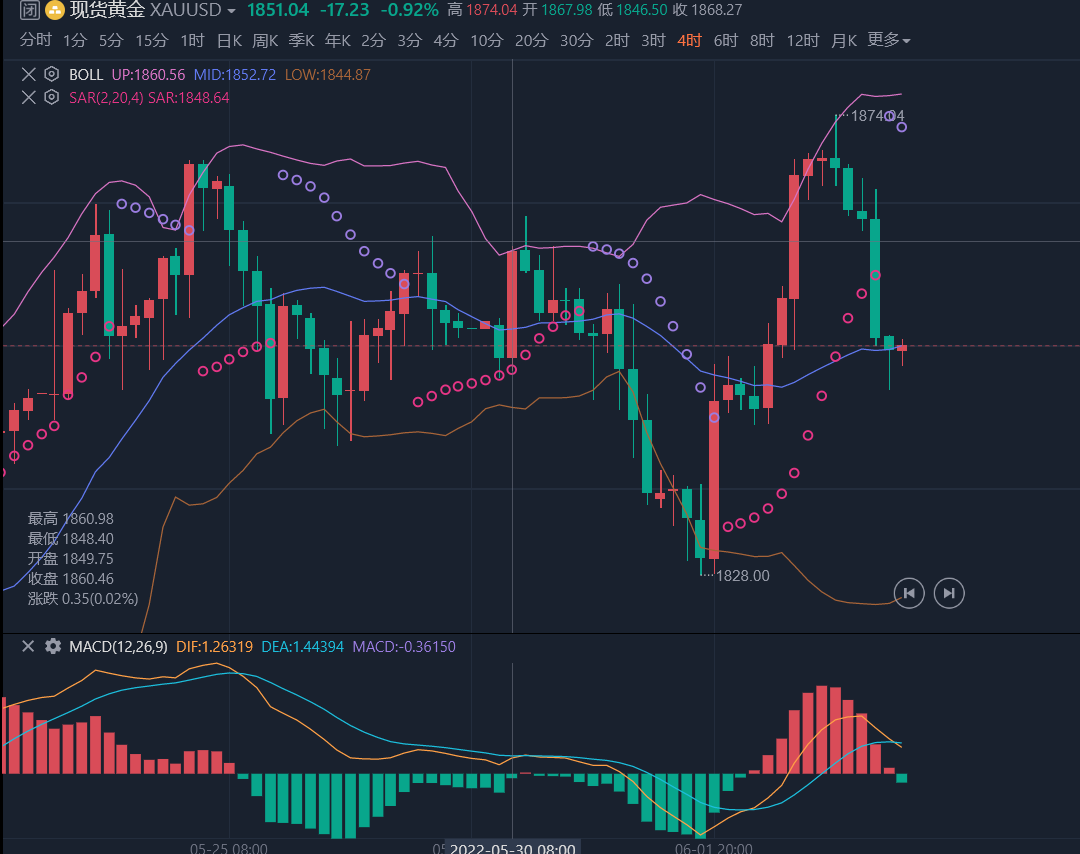Select the 3时 timeframe
Image resolution: width=1080 pixels, height=854 pixels.
click(x=653, y=41)
